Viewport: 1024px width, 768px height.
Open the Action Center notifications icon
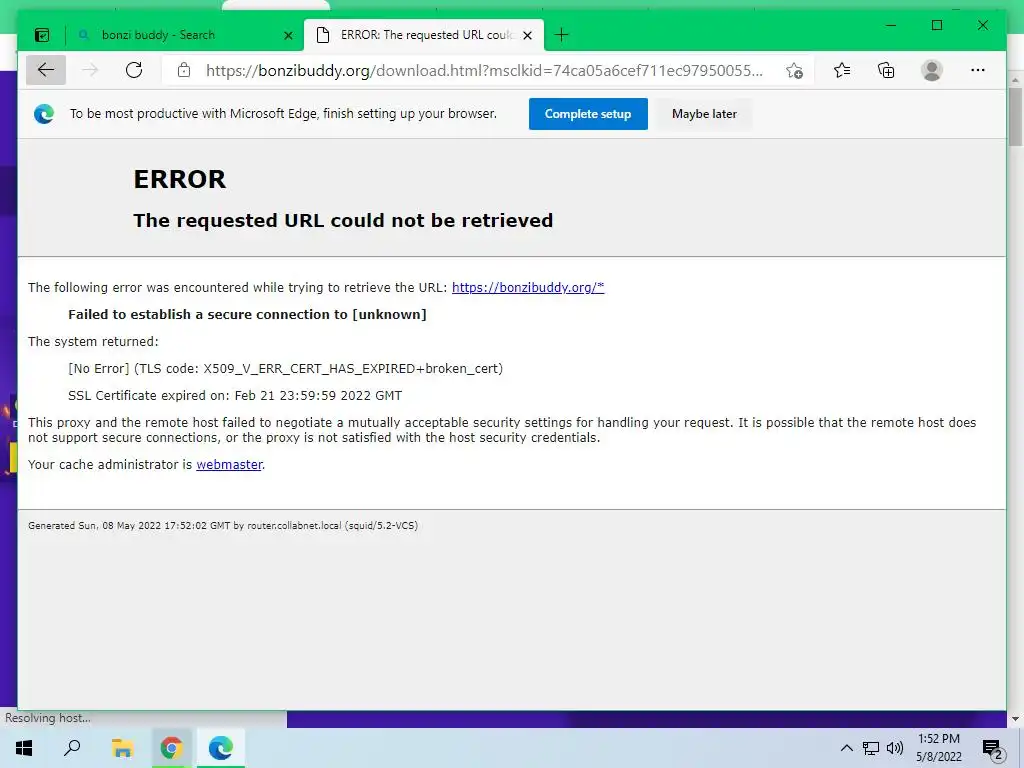click(x=992, y=749)
